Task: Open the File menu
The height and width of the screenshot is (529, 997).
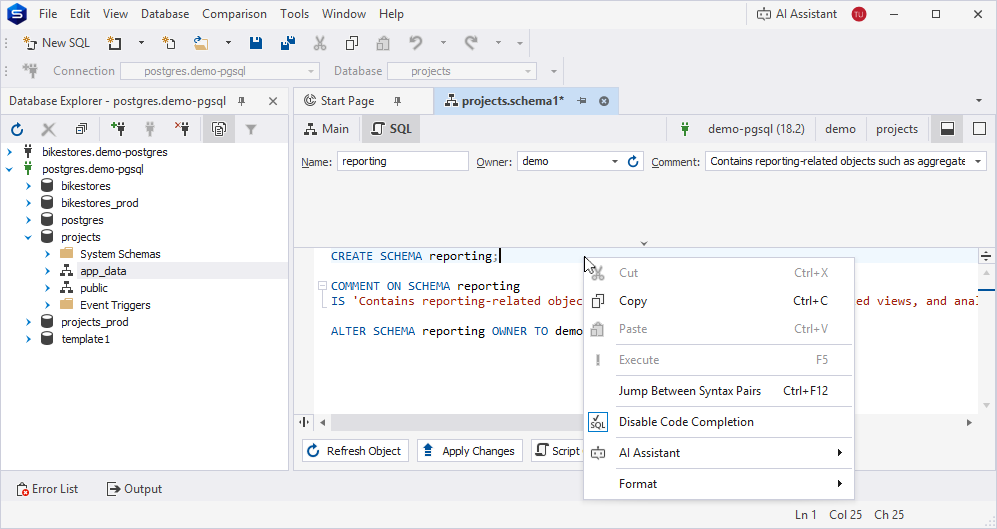Action: click(x=48, y=14)
